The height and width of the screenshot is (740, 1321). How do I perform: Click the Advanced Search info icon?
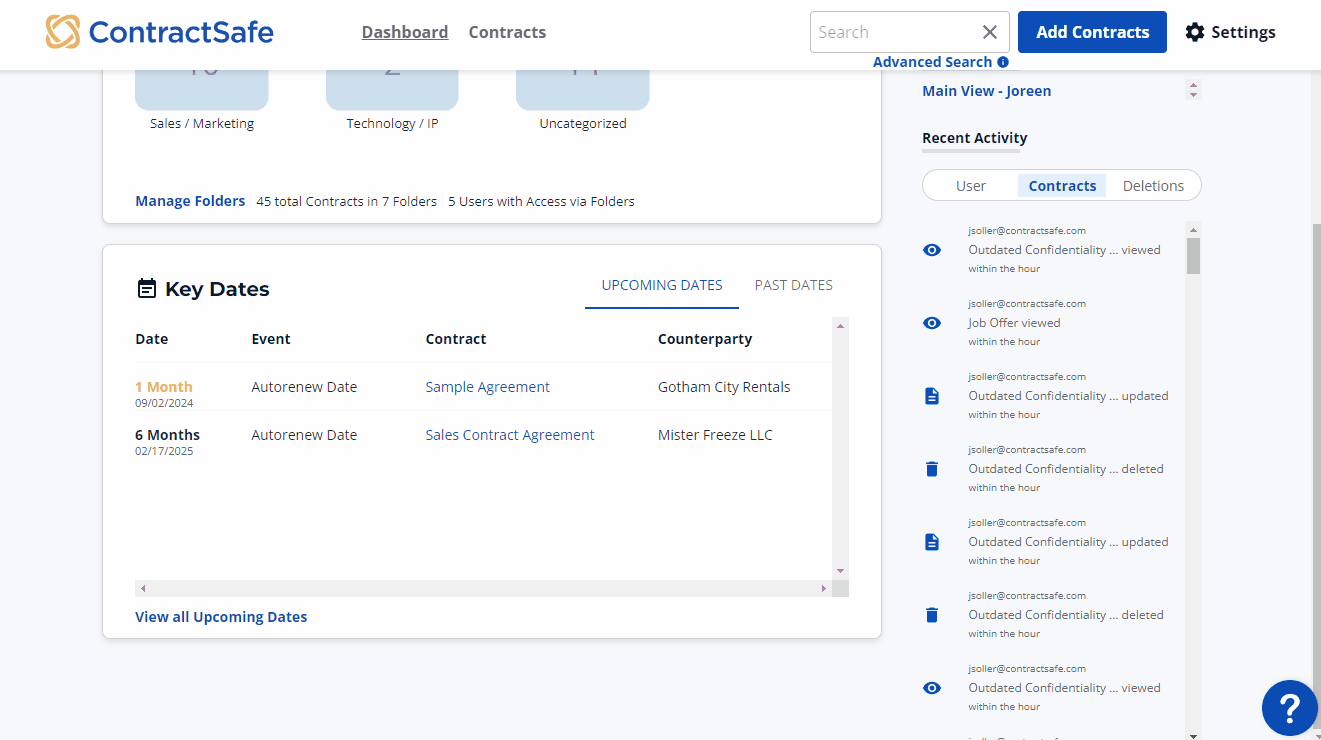click(x=1003, y=62)
